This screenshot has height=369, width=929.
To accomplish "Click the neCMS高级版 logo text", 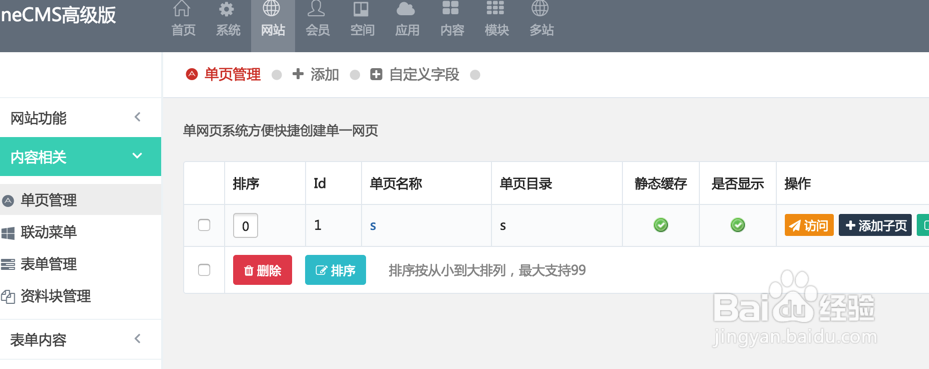I will click(58, 15).
